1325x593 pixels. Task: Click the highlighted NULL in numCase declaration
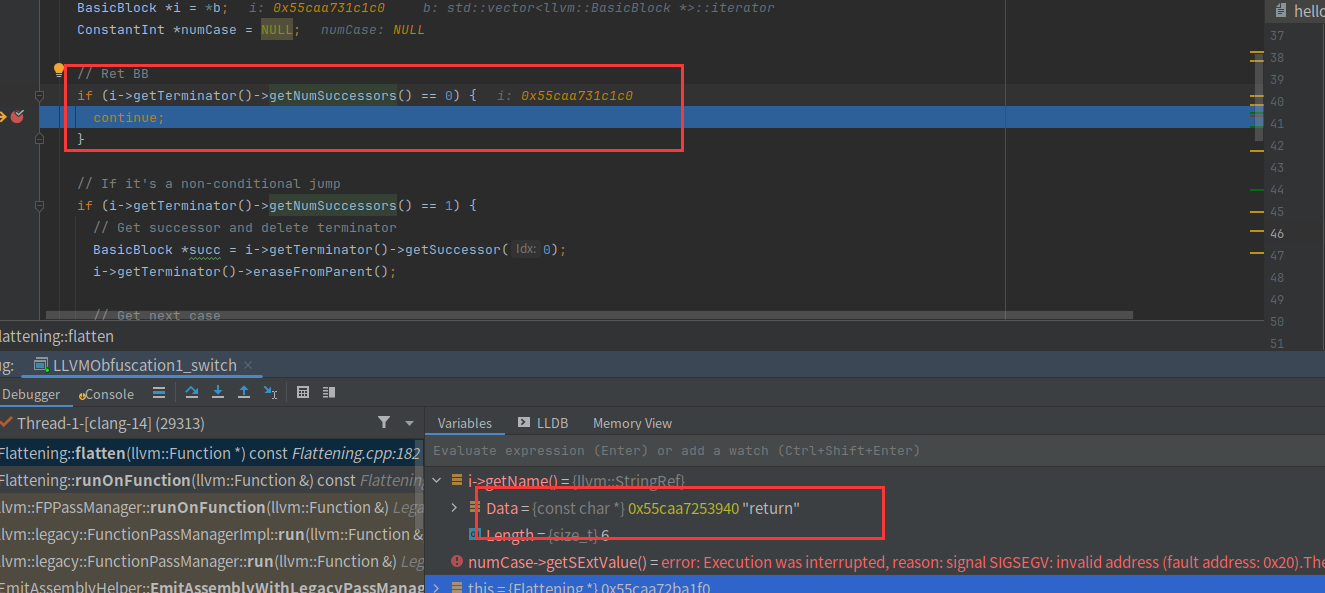click(x=277, y=30)
